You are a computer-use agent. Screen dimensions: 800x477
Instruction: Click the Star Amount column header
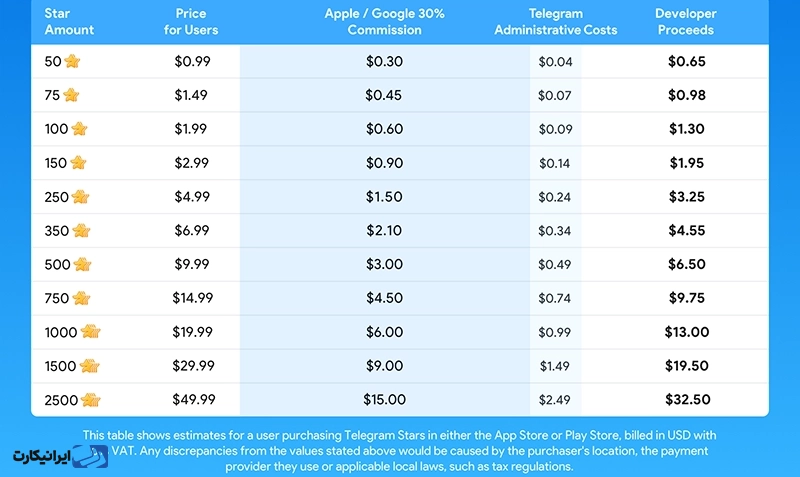pyautogui.click(x=69, y=22)
